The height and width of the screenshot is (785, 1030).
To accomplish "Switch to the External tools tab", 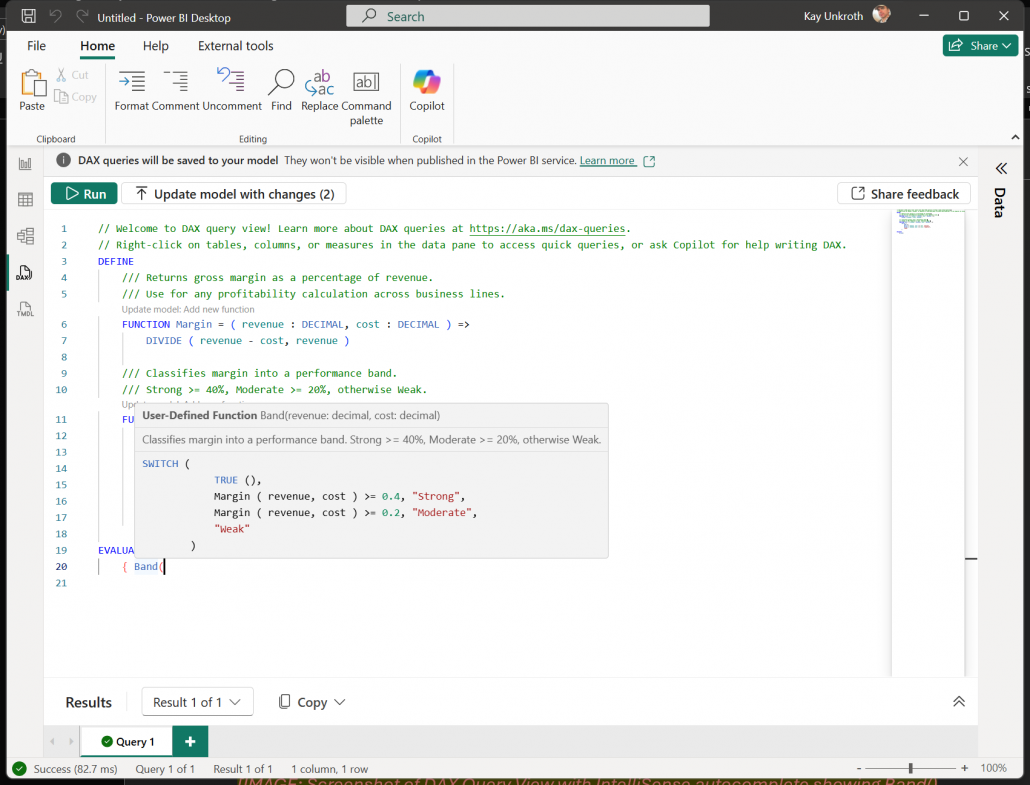I will coord(235,46).
